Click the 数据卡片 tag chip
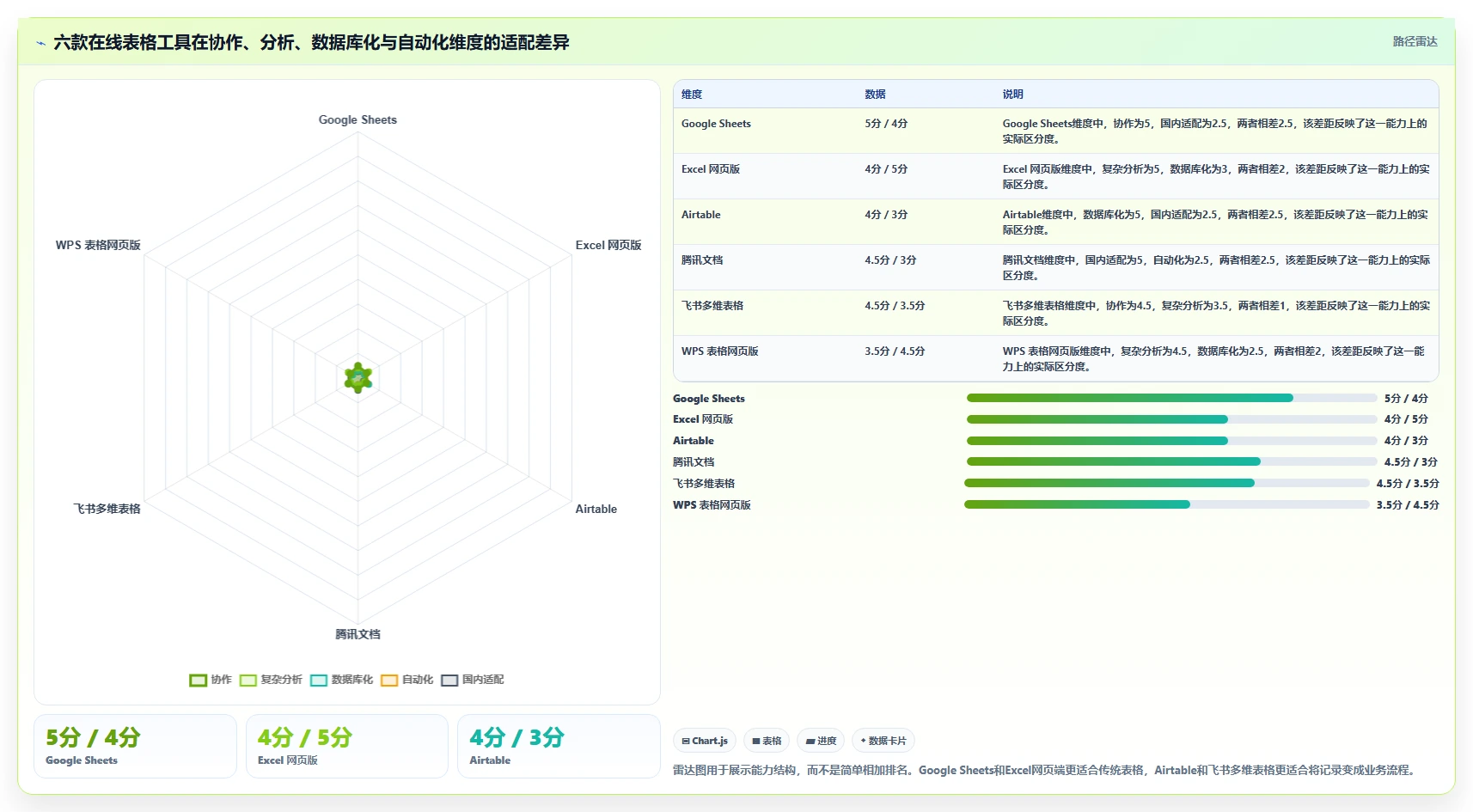 coord(883,741)
